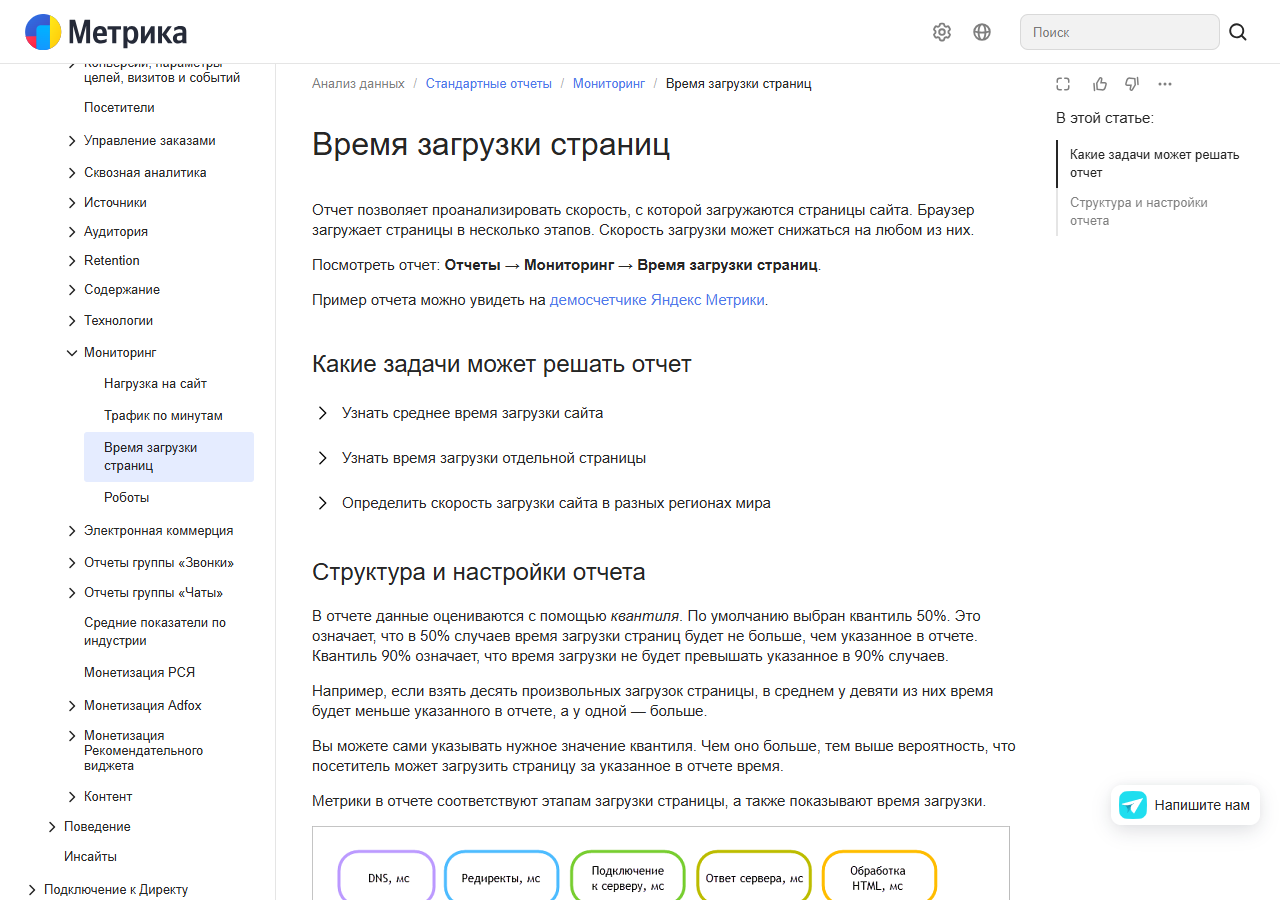1280x900 pixels.
Task: Click the thumbs down icon
Action: [1132, 84]
